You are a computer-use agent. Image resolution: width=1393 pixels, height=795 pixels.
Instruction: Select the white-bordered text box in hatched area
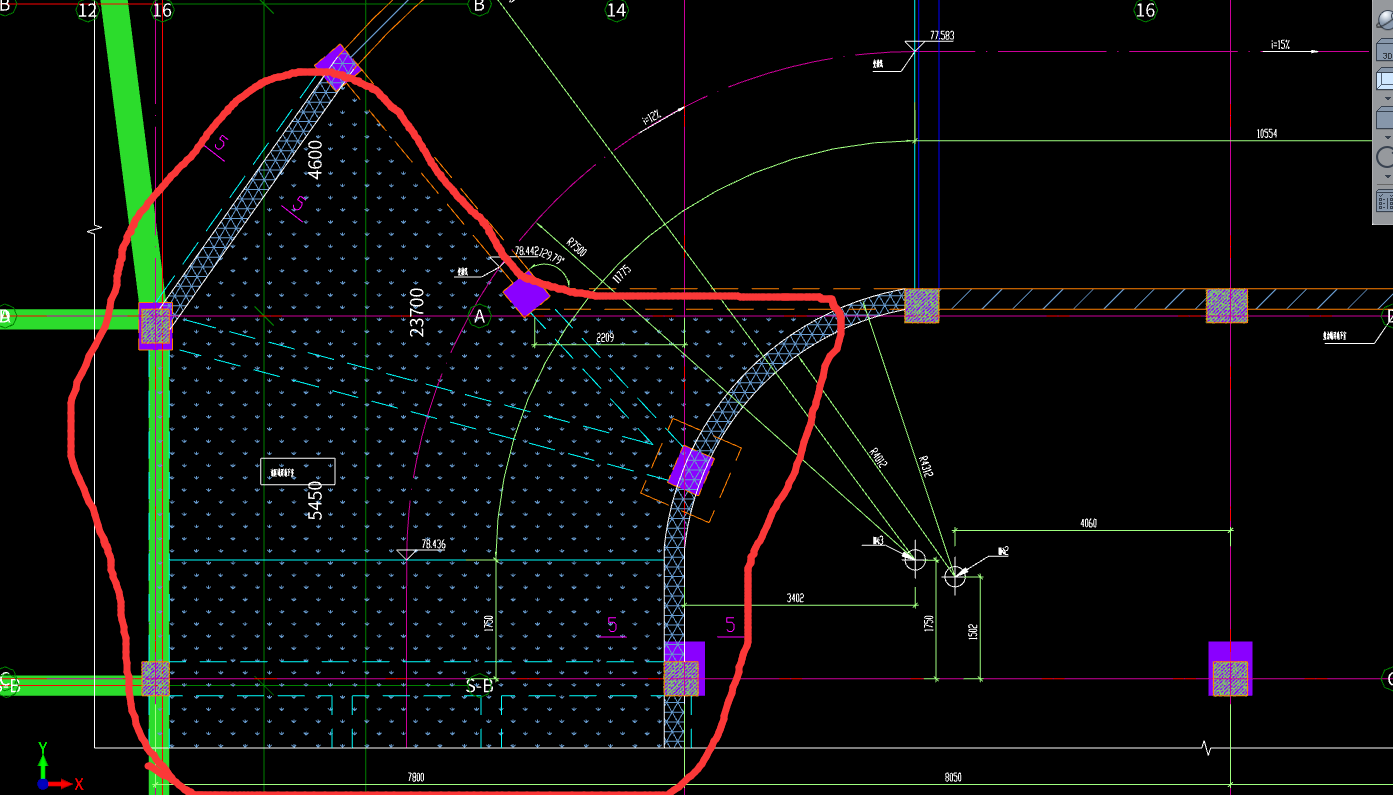pos(298,471)
